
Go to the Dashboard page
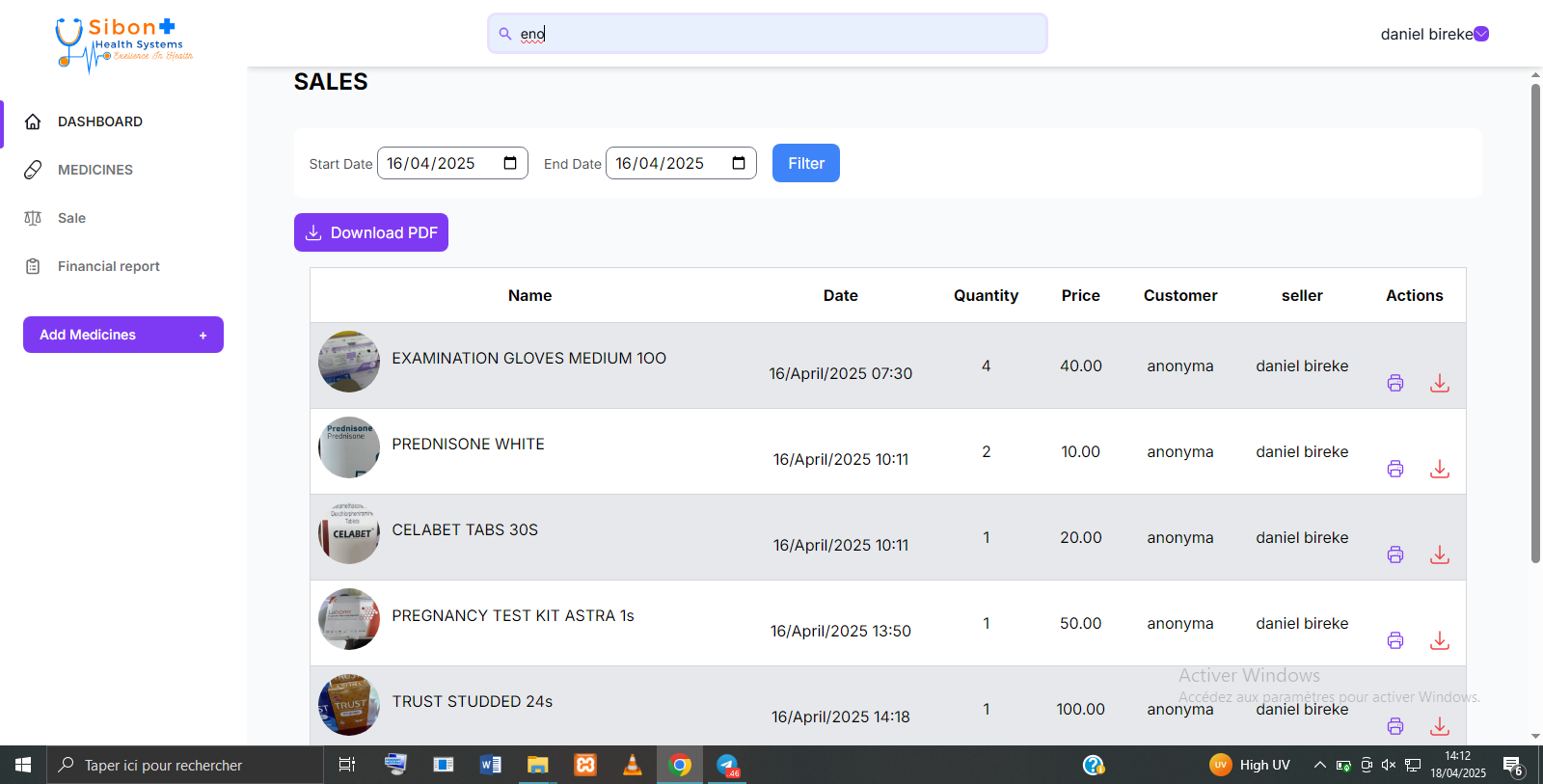coord(99,122)
